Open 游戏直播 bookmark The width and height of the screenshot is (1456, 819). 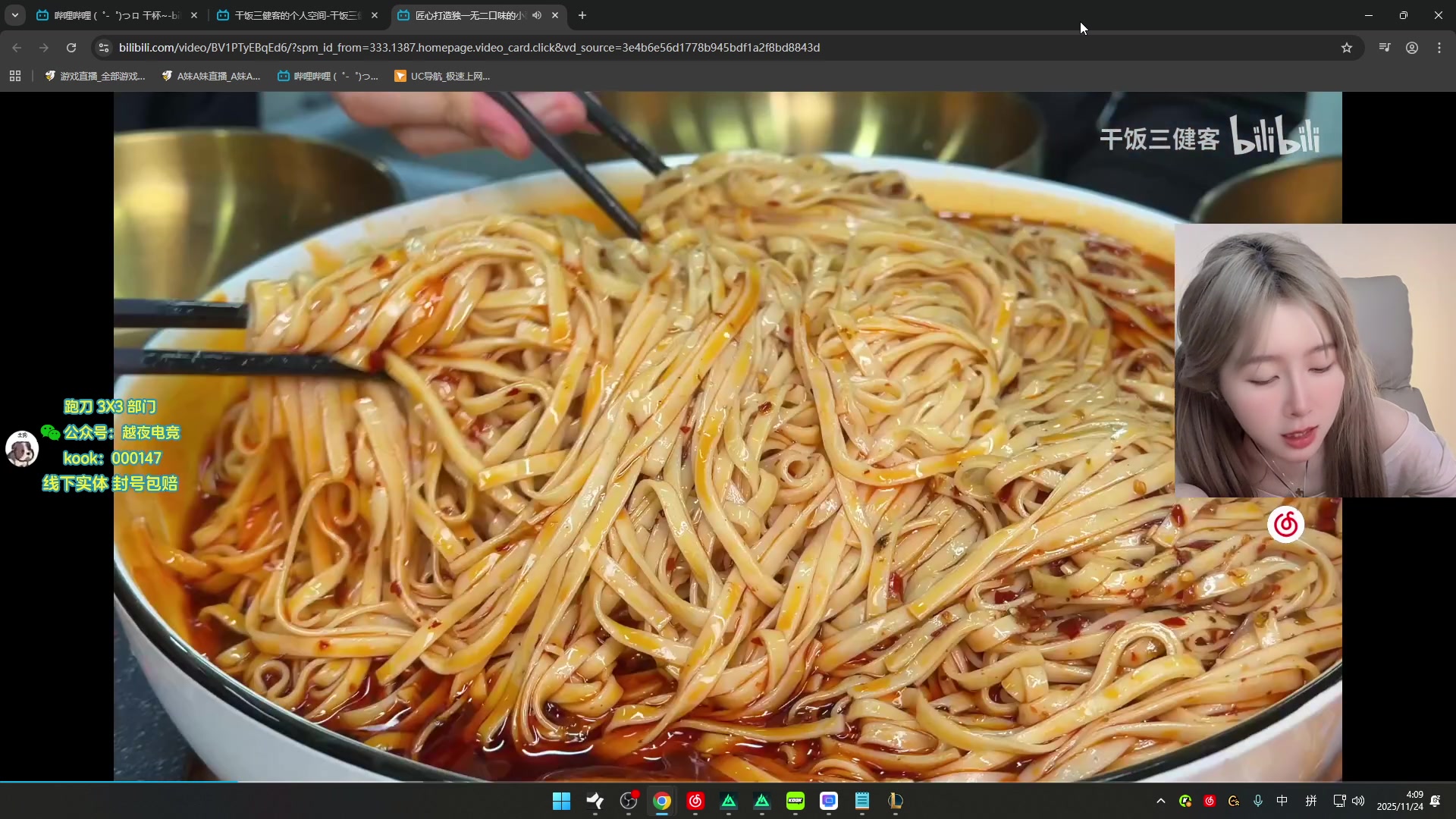95,76
